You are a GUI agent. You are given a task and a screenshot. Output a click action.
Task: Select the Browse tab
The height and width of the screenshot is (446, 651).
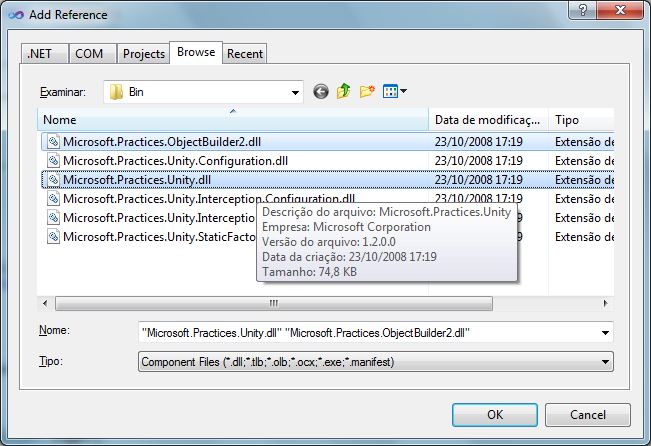(x=196, y=52)
